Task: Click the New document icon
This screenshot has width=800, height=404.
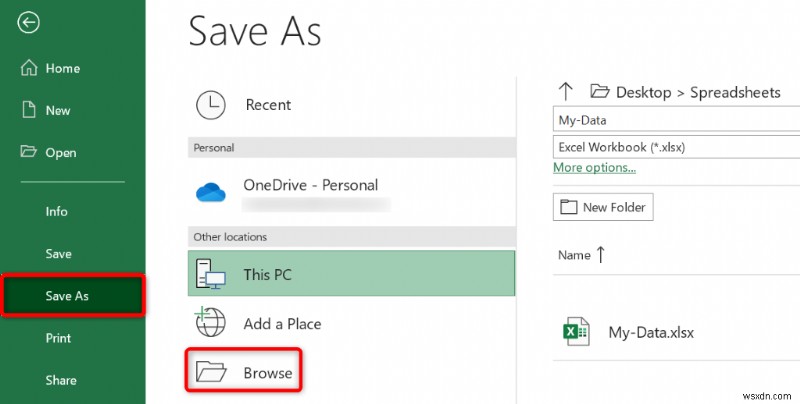Action: 29,110
